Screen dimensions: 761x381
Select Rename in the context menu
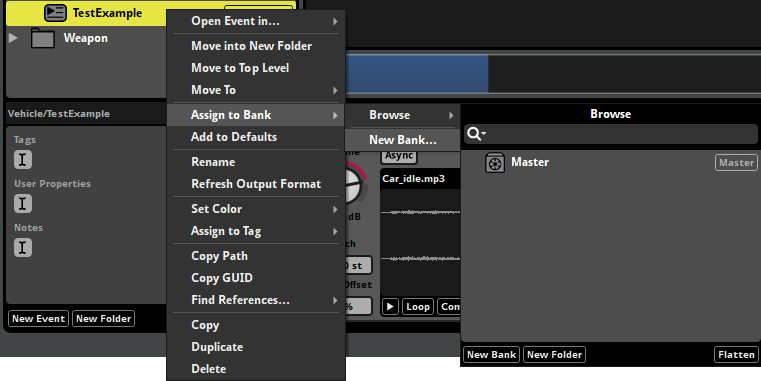click(256, 162)
